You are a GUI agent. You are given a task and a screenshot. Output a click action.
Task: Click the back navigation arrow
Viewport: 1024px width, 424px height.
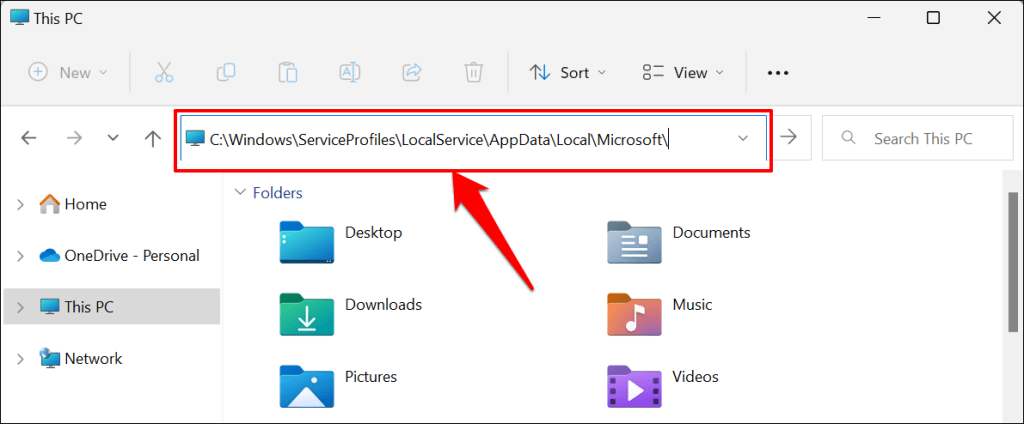(29, 138)
